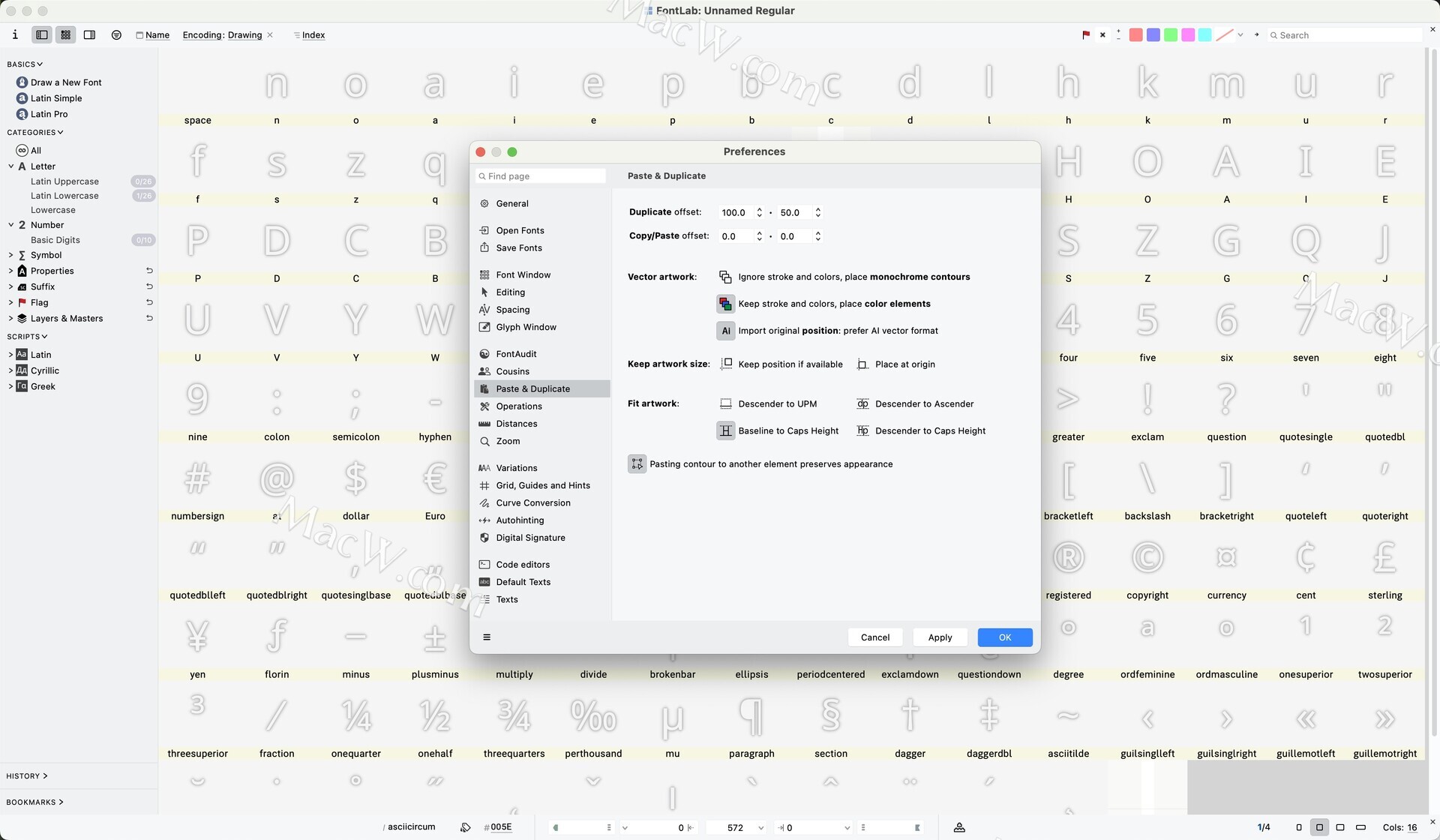Viewport: 1440px width, 840px height.
Task: Click Find page field in Preferences
Action: click(541, 175)
